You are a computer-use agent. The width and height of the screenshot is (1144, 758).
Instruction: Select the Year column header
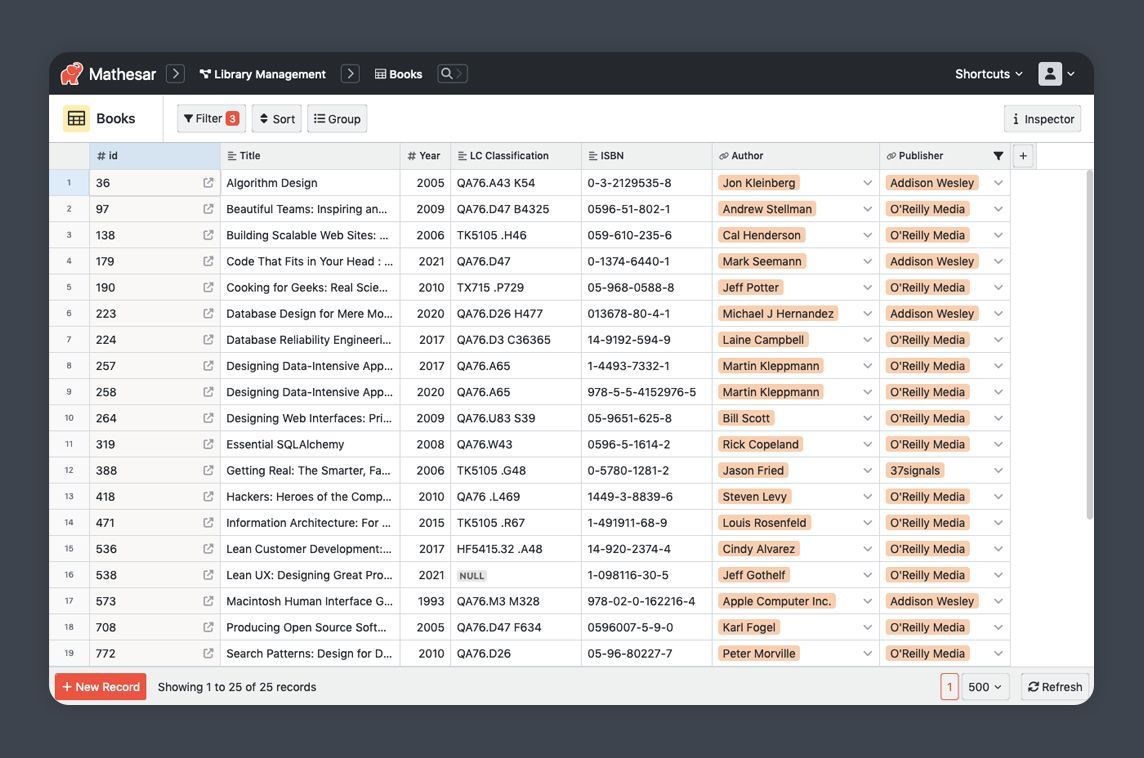425,156
